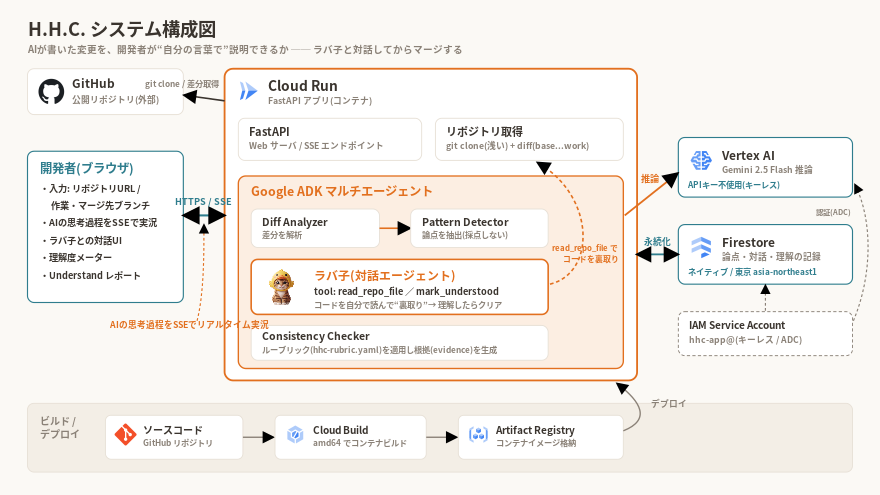
Task: Click the ルーブリック(hhc-rubric.yaml) description text
Action: click(x=379, y=350)
